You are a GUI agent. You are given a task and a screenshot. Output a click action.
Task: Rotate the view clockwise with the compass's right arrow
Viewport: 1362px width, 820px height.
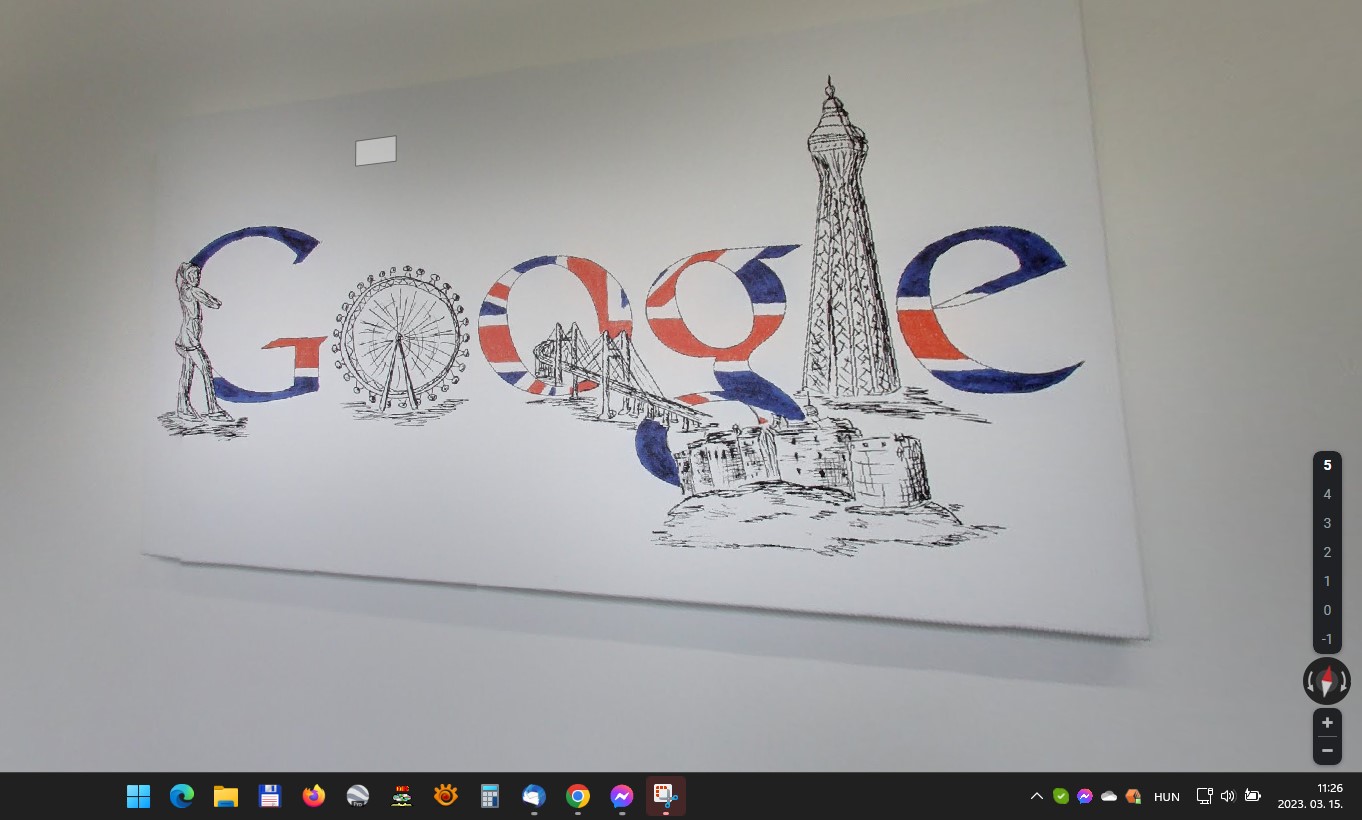point(1344,682)
